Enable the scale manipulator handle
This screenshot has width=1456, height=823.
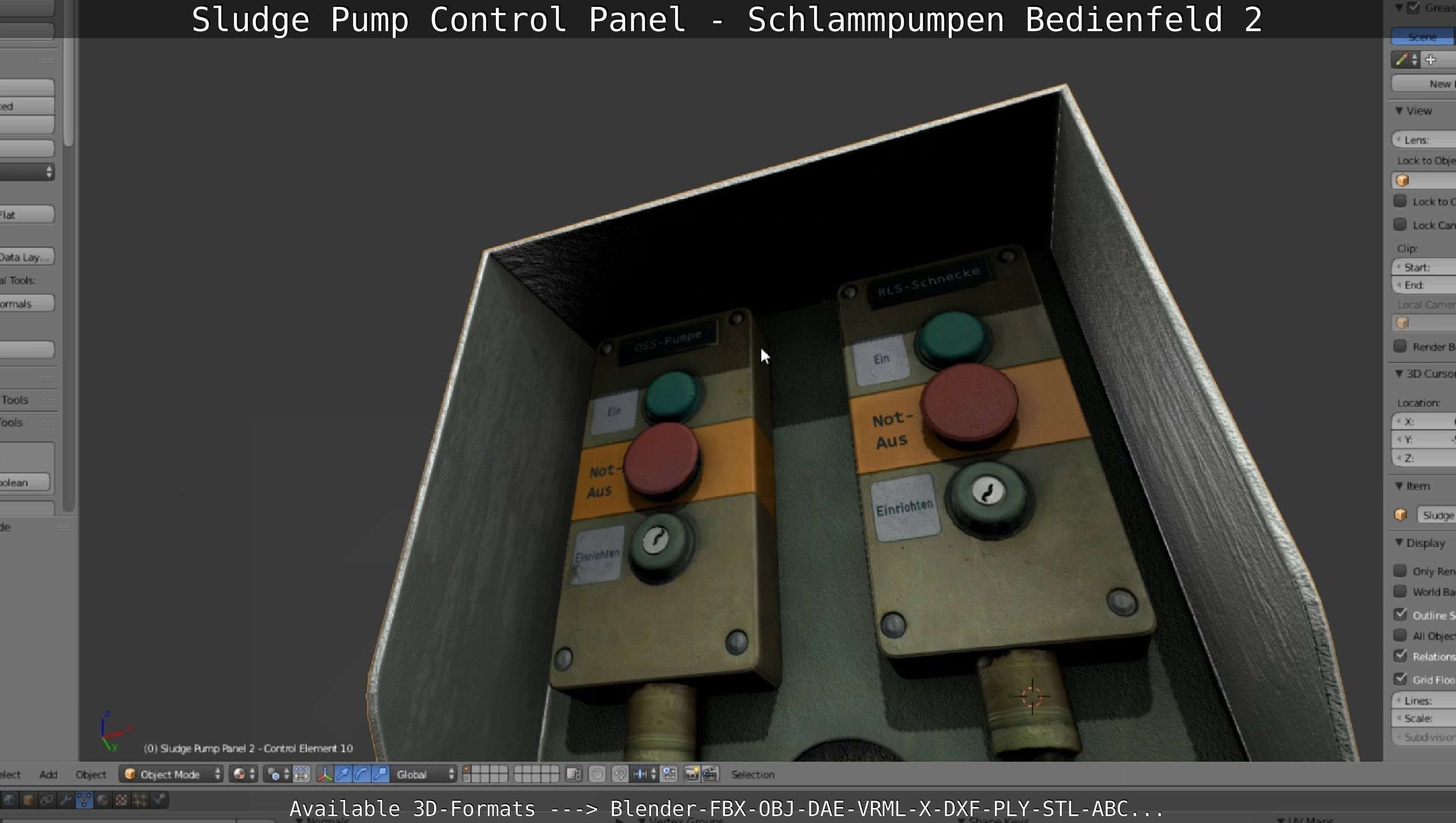[381, 774]
